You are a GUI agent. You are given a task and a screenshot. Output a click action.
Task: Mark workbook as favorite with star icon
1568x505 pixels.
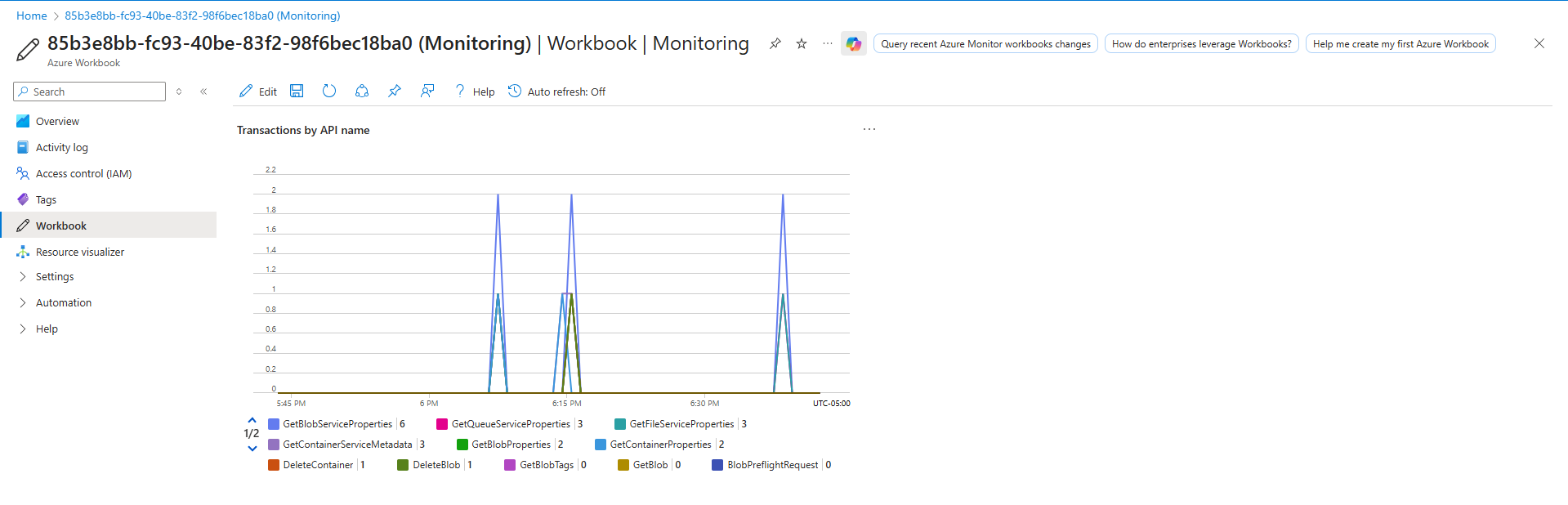click(802, 44)
